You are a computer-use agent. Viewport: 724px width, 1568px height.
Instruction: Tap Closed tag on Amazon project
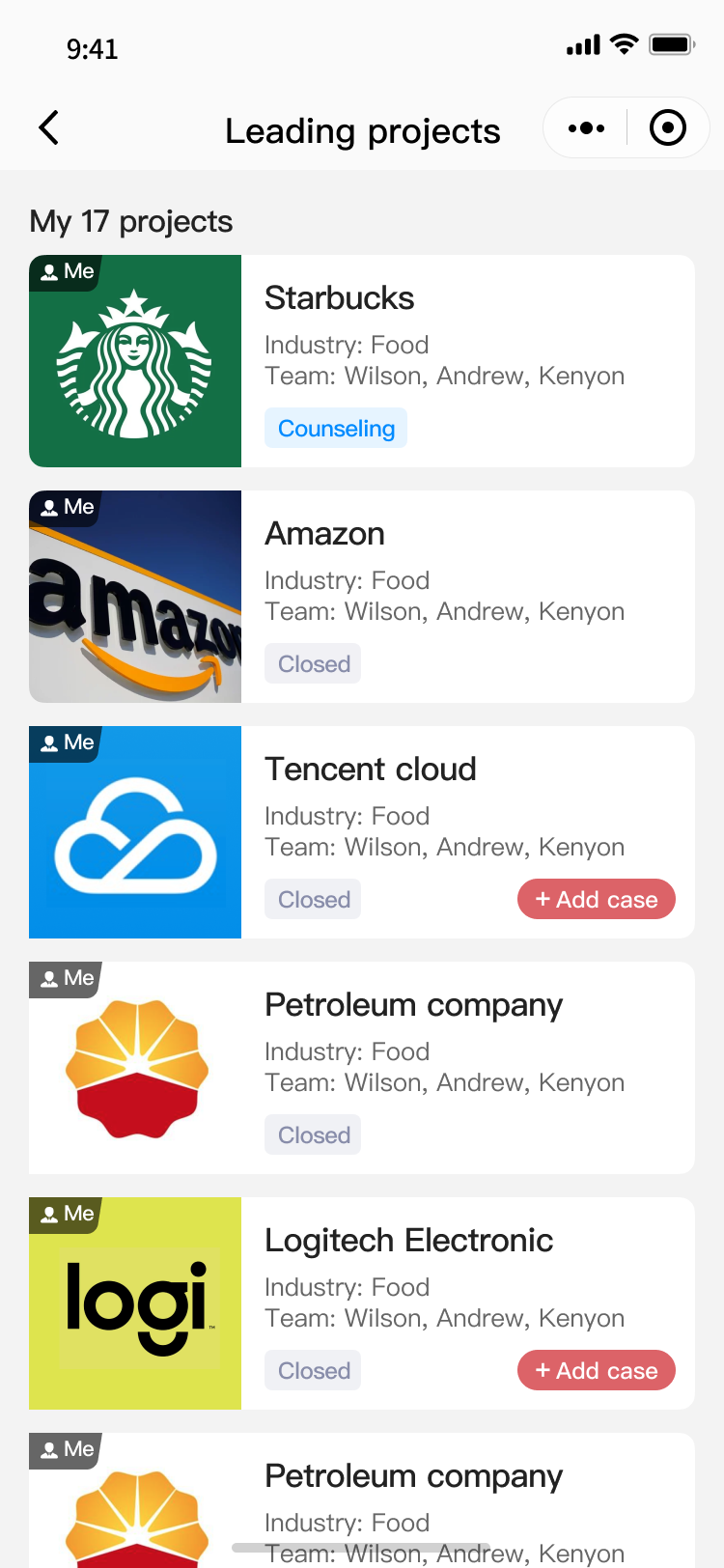point(313,663)
